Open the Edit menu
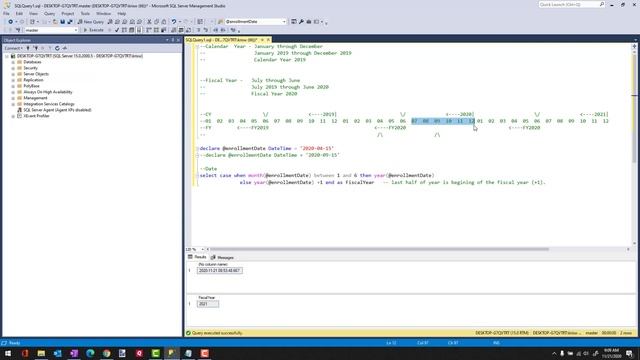Viewport: 640px width, 360px height. click(x=19, y=13)
